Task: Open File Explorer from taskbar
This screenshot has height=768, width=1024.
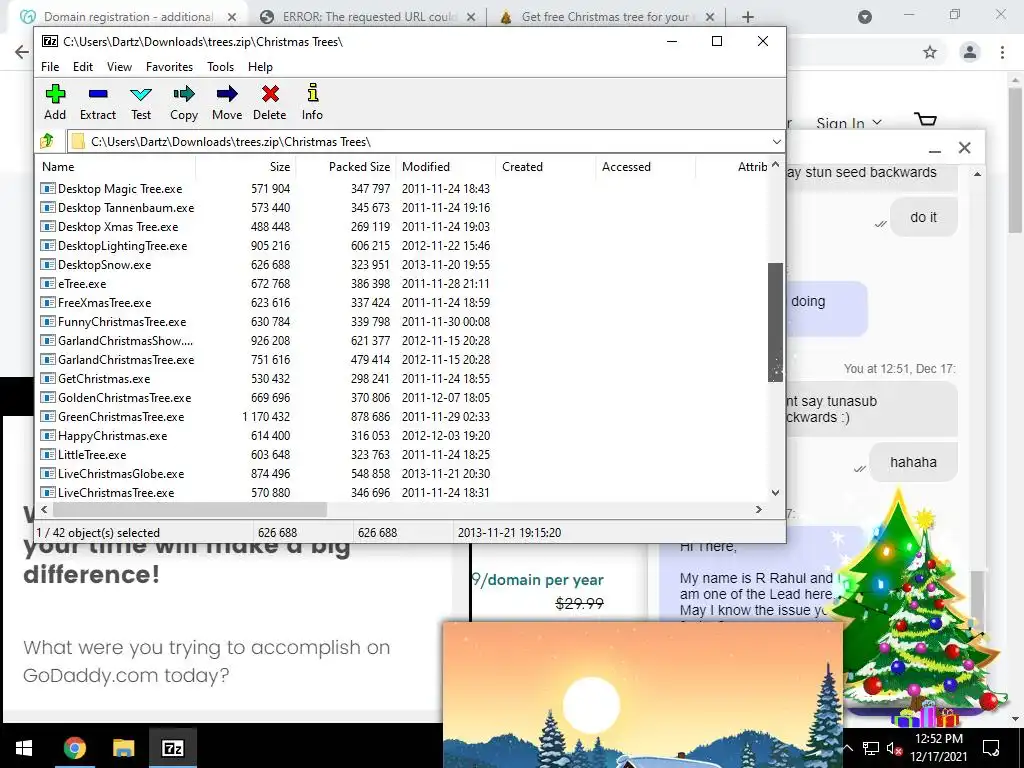Action: click(x=123, y=748)
